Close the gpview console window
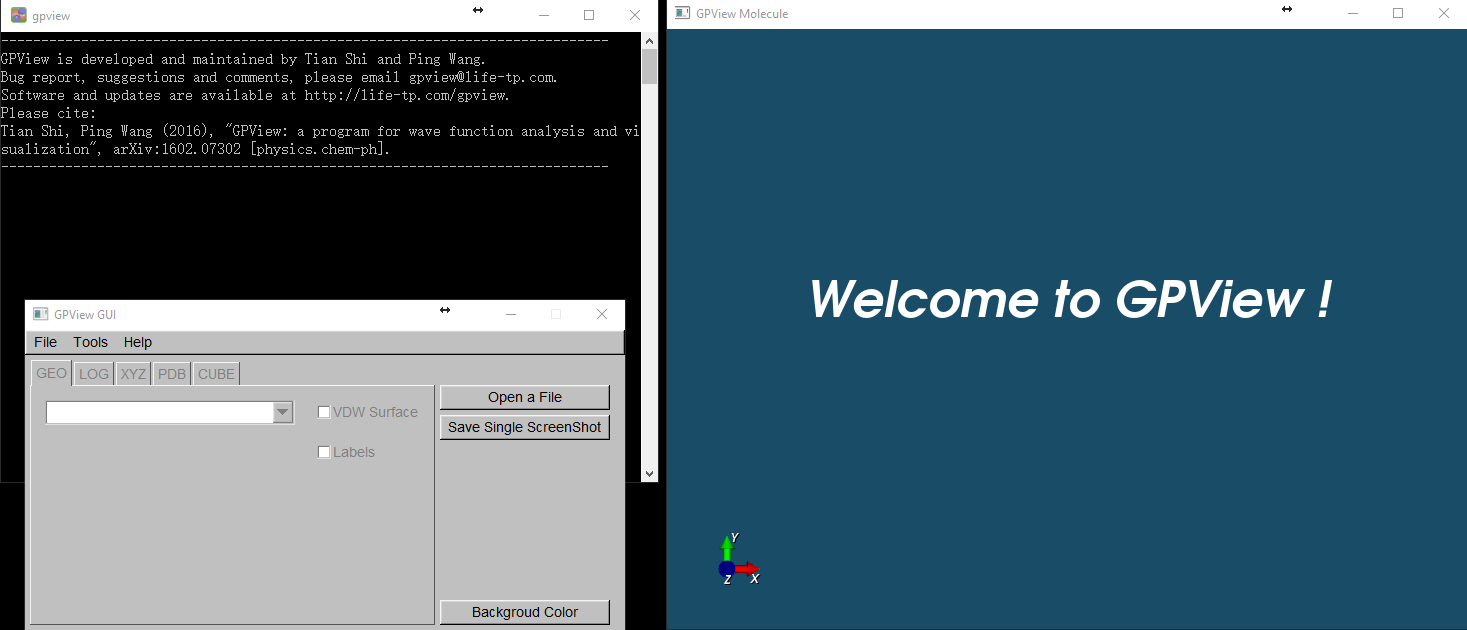Viewport: 1467px width, 630px height. (x=635, y=15)
